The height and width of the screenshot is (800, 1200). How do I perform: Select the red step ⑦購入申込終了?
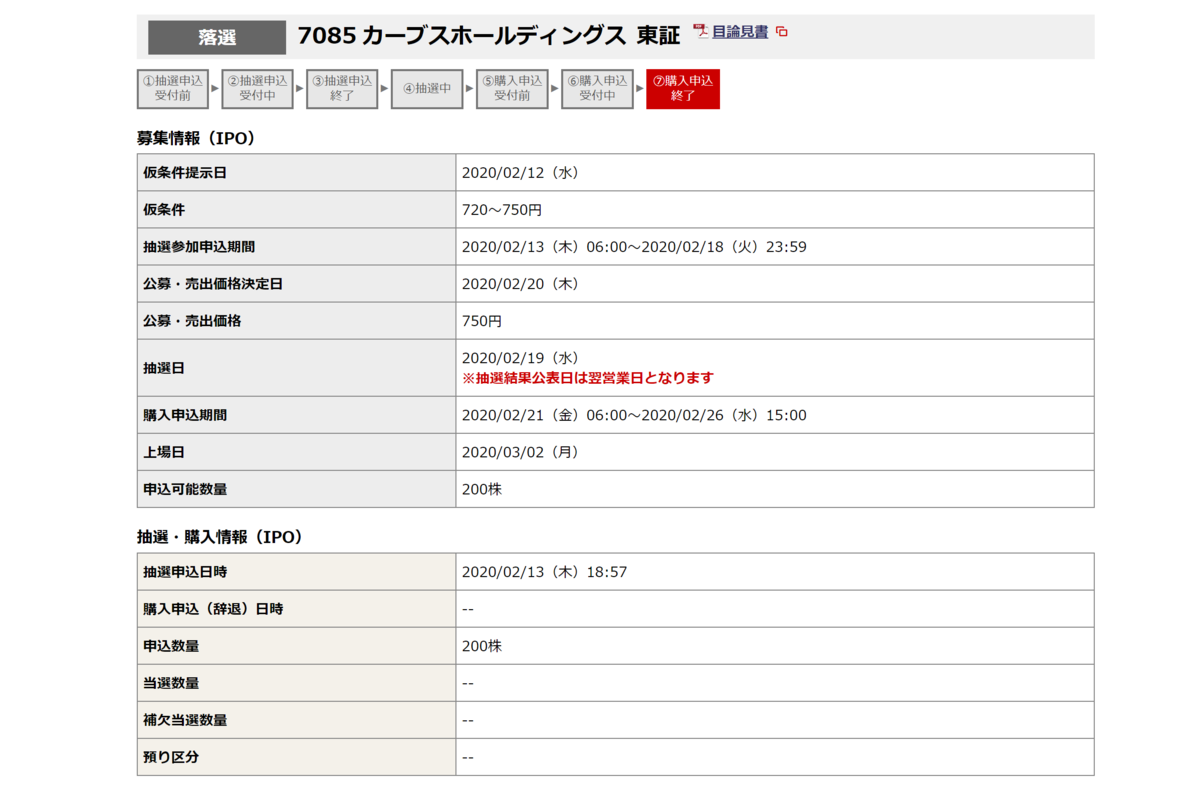tap(683, 89)
